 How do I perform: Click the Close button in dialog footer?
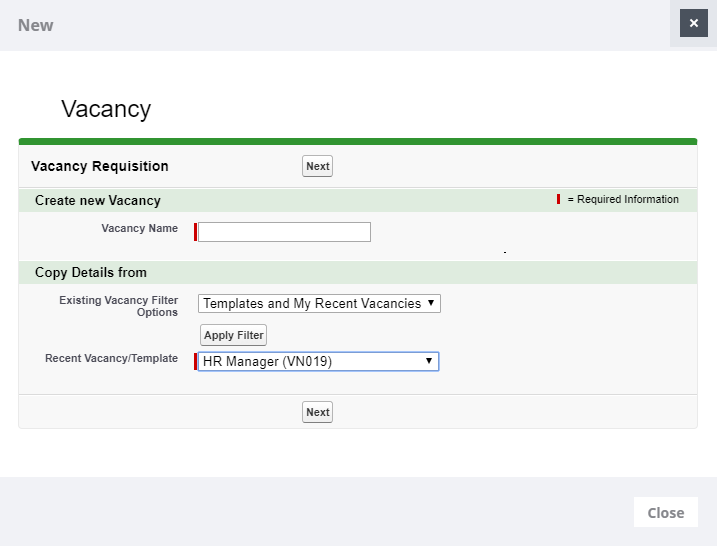pyautogui.click(x=665, y=512)
